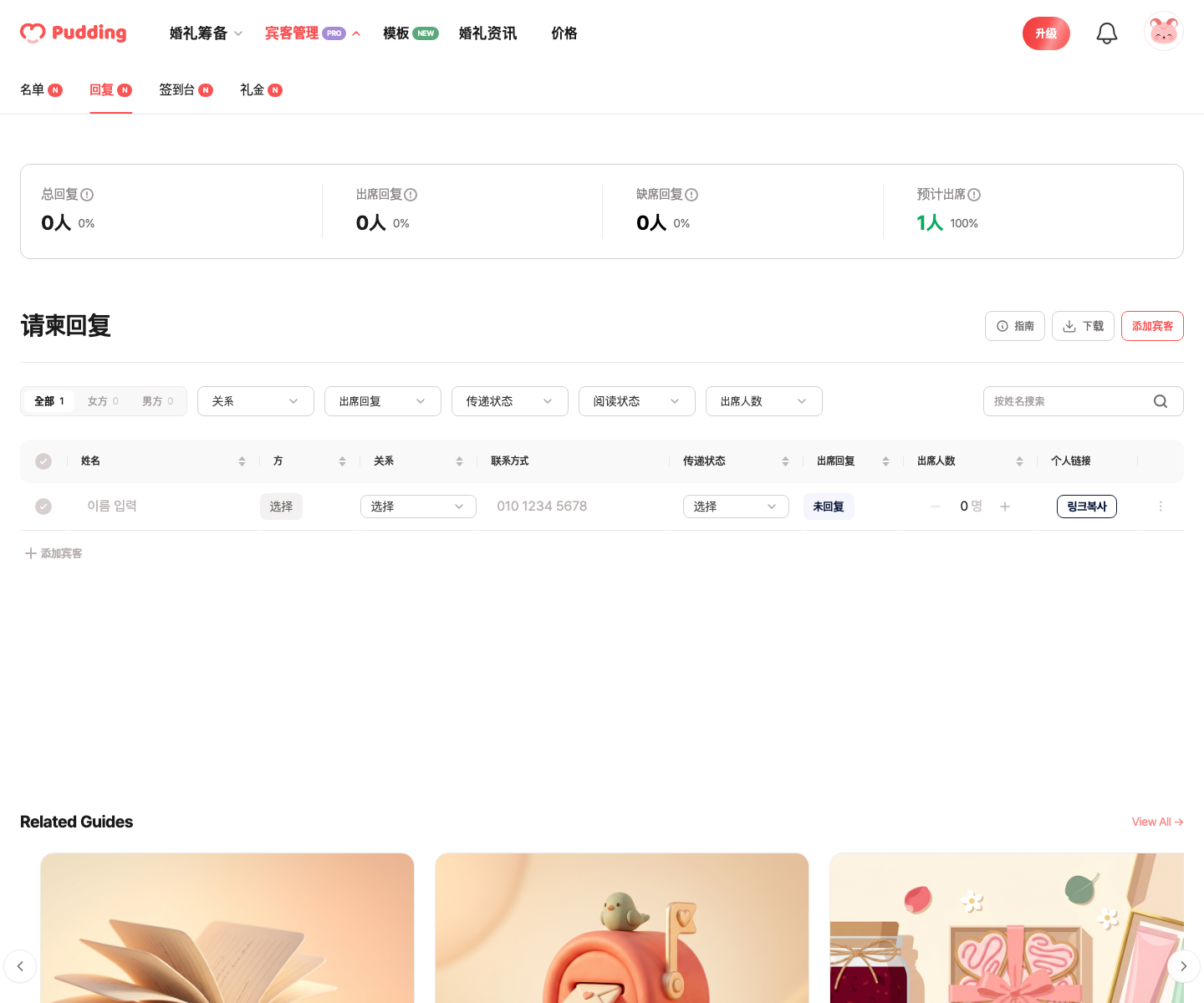Sort by 出席人数 column header
The width and height of the screenshot is (1204, 1003).
click(x=1019, y=461)
